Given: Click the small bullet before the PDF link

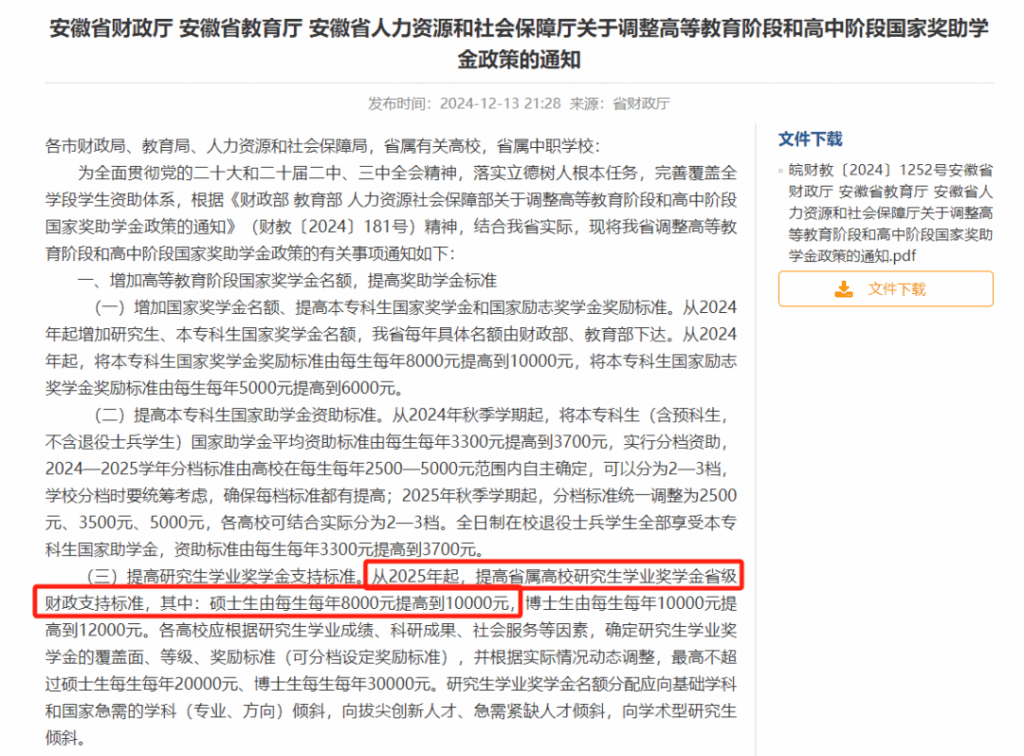Looking at the screenshot, I should pyautogui.click(x=780, y=171).
